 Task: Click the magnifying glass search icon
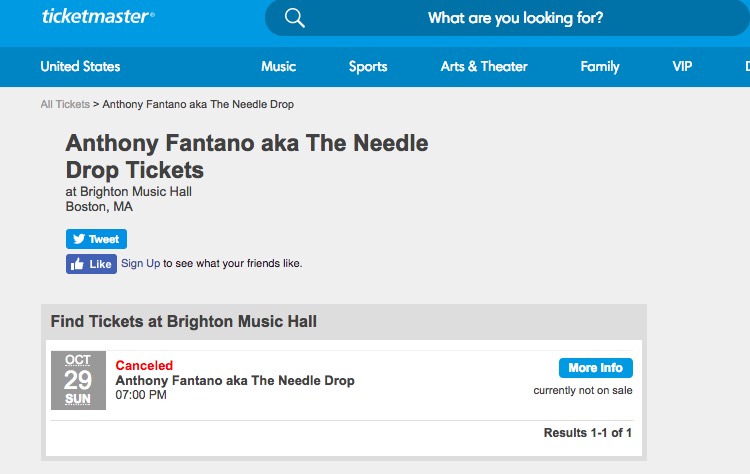295,18
